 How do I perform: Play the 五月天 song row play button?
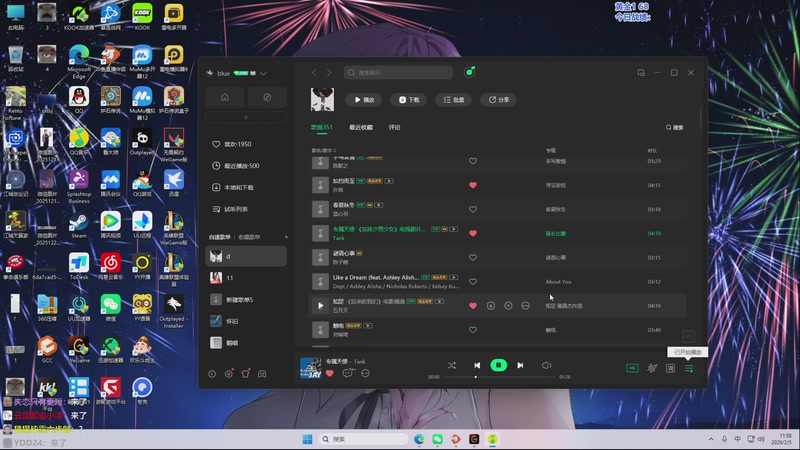(320, 306)
